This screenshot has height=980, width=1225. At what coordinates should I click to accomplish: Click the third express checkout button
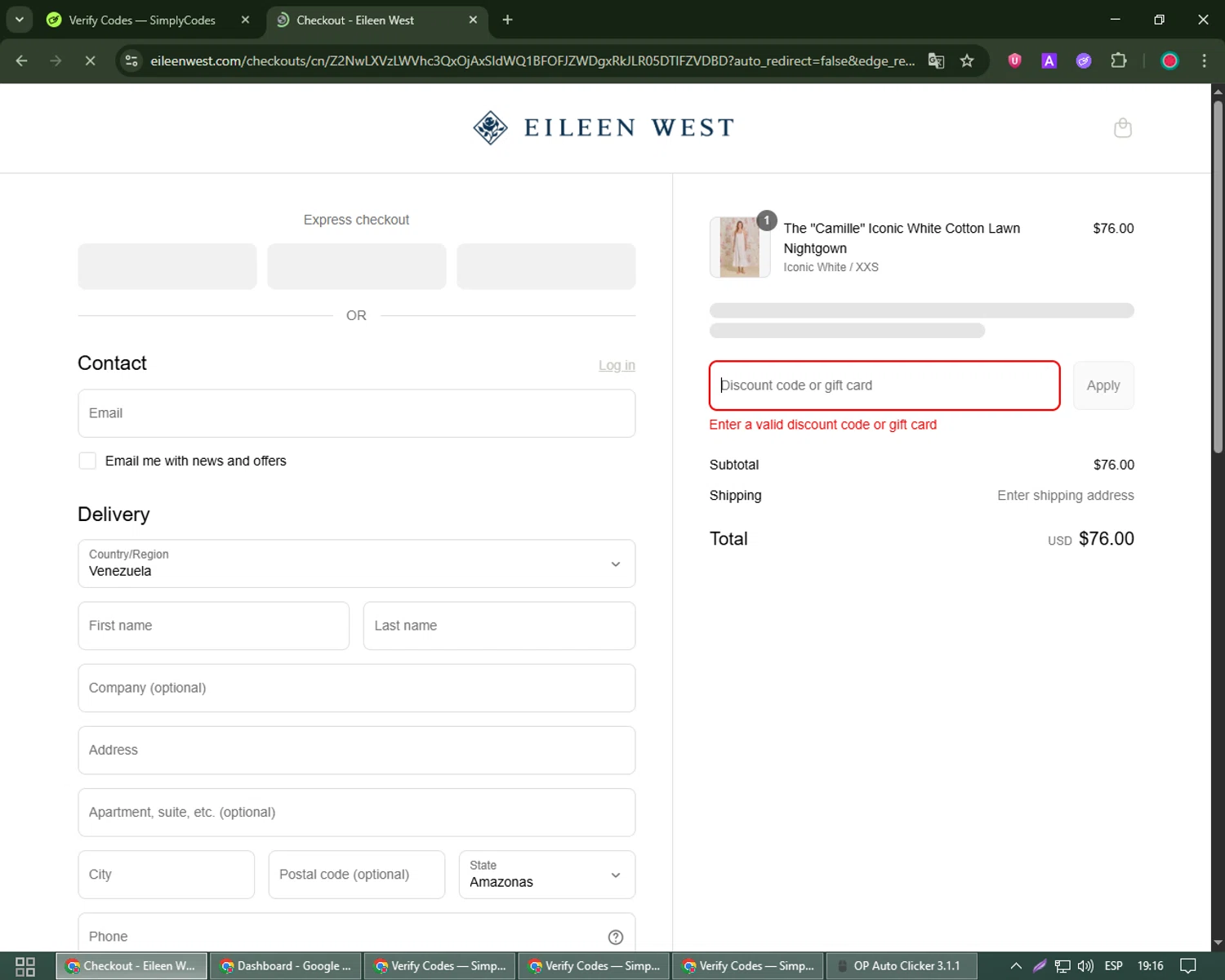pos(546,266)
